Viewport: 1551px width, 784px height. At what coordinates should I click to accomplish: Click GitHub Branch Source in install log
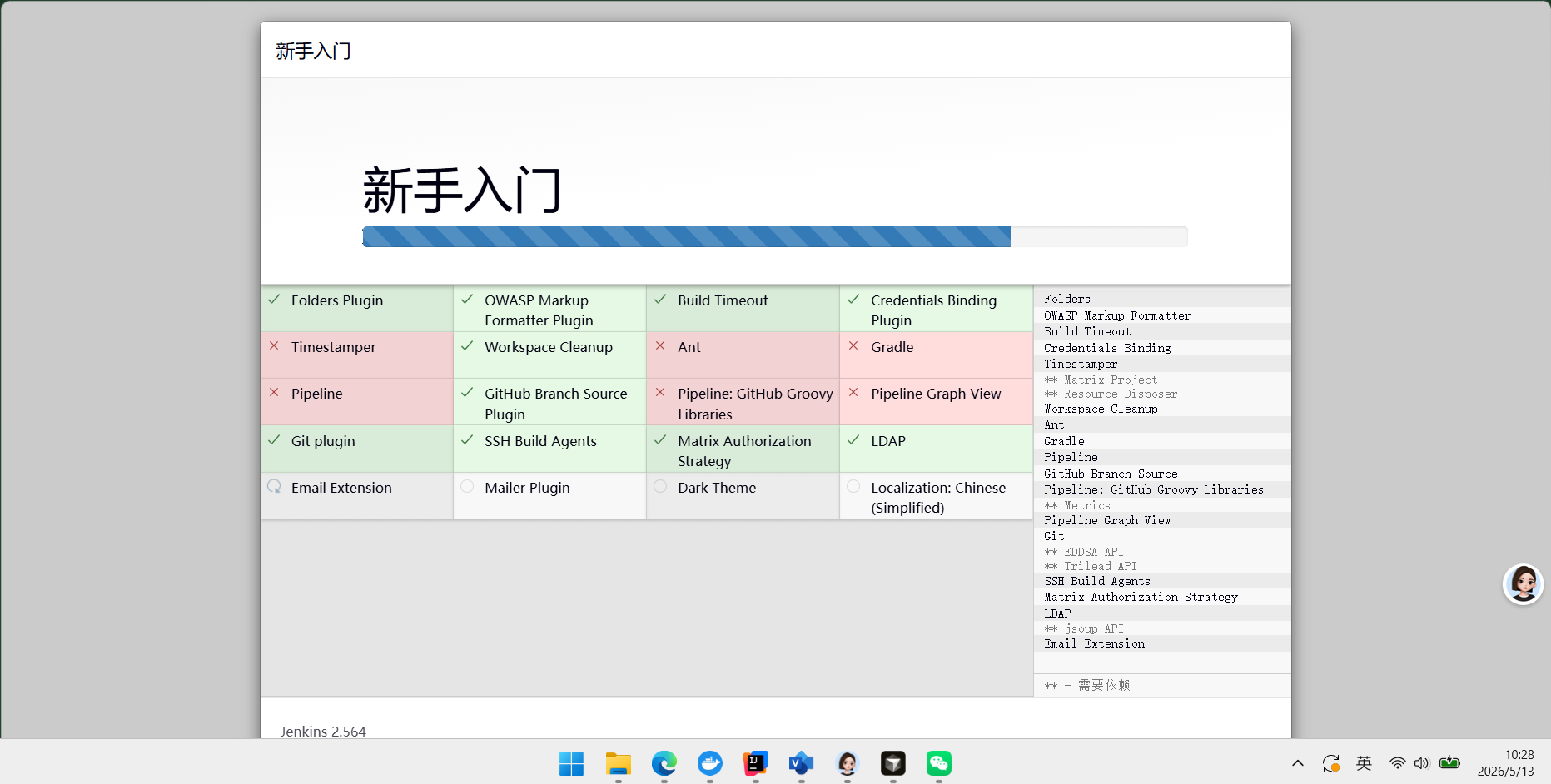(1111, 474)
